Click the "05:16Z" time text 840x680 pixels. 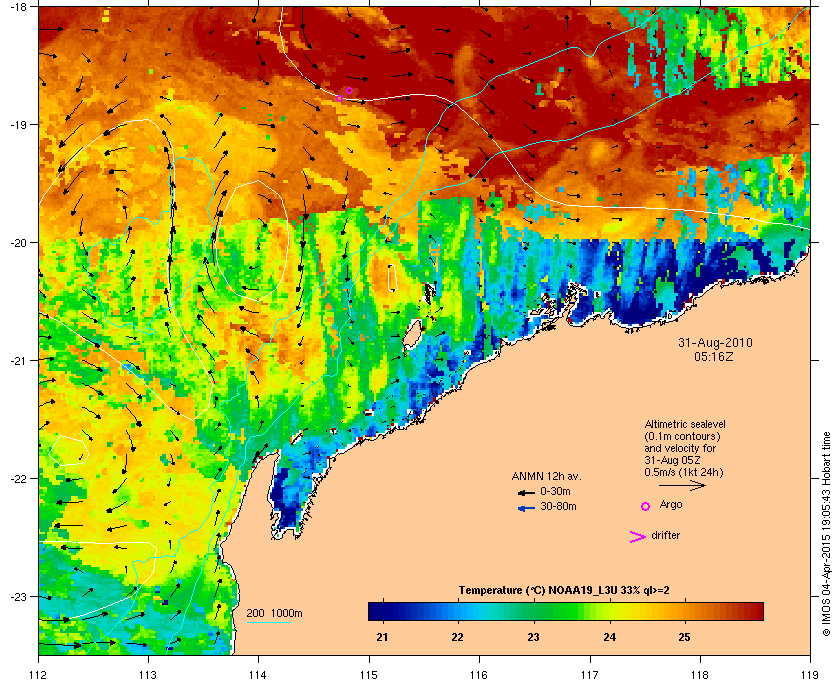coord(714,356)
